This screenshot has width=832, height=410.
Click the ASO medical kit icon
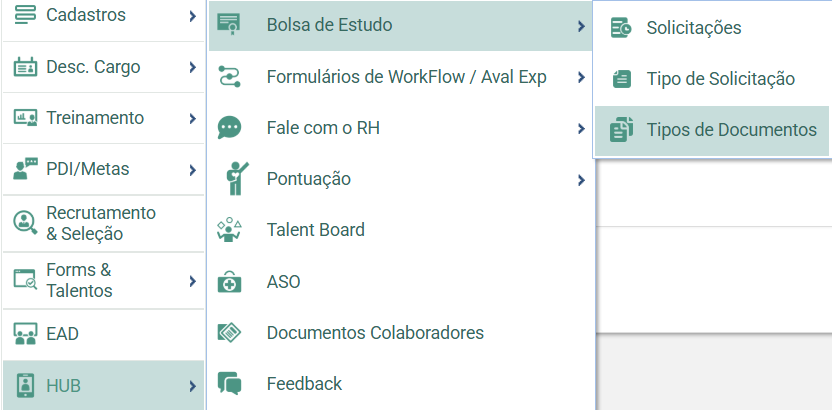click(x=229, y=282)
